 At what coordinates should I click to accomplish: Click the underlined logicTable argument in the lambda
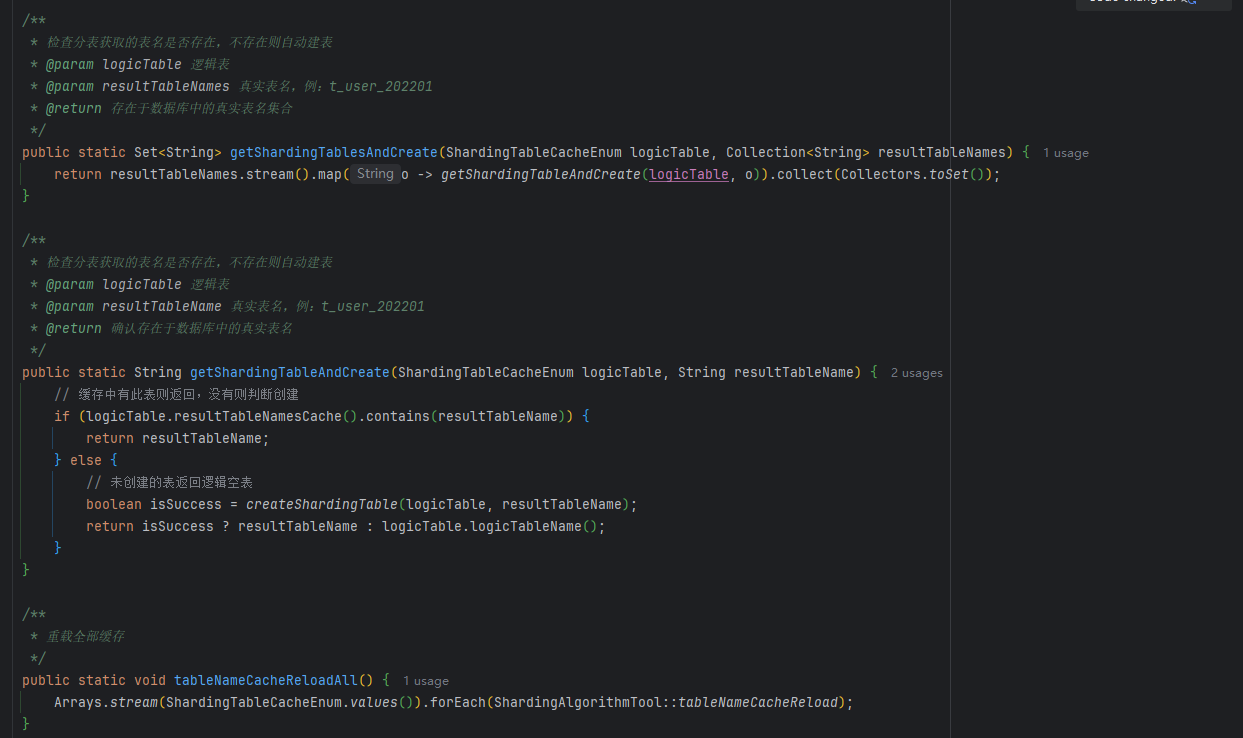click(689, 174)
